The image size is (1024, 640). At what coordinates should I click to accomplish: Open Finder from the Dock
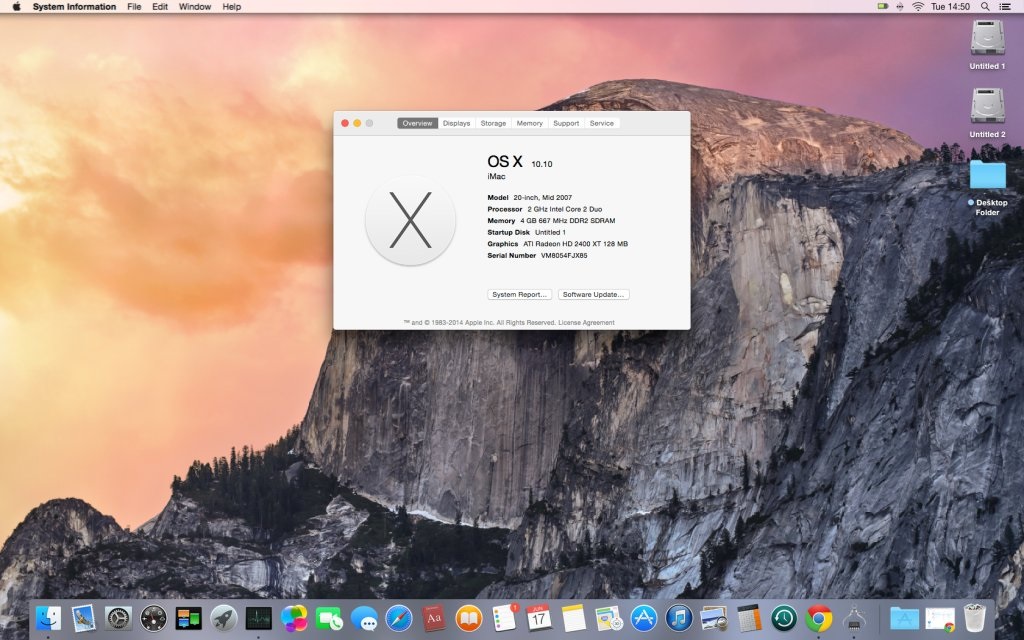coord(48,618)
